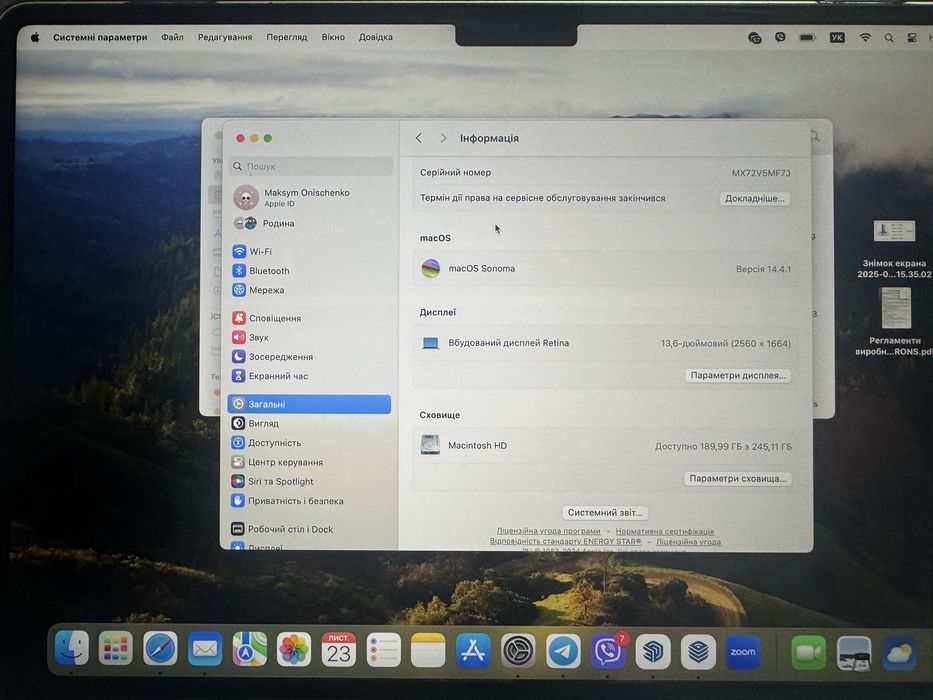The width and height of the screenshot is (933, 700).
Task: Switch input source via УК indicator
Action: pyautogui.click(x=837, y=38)
